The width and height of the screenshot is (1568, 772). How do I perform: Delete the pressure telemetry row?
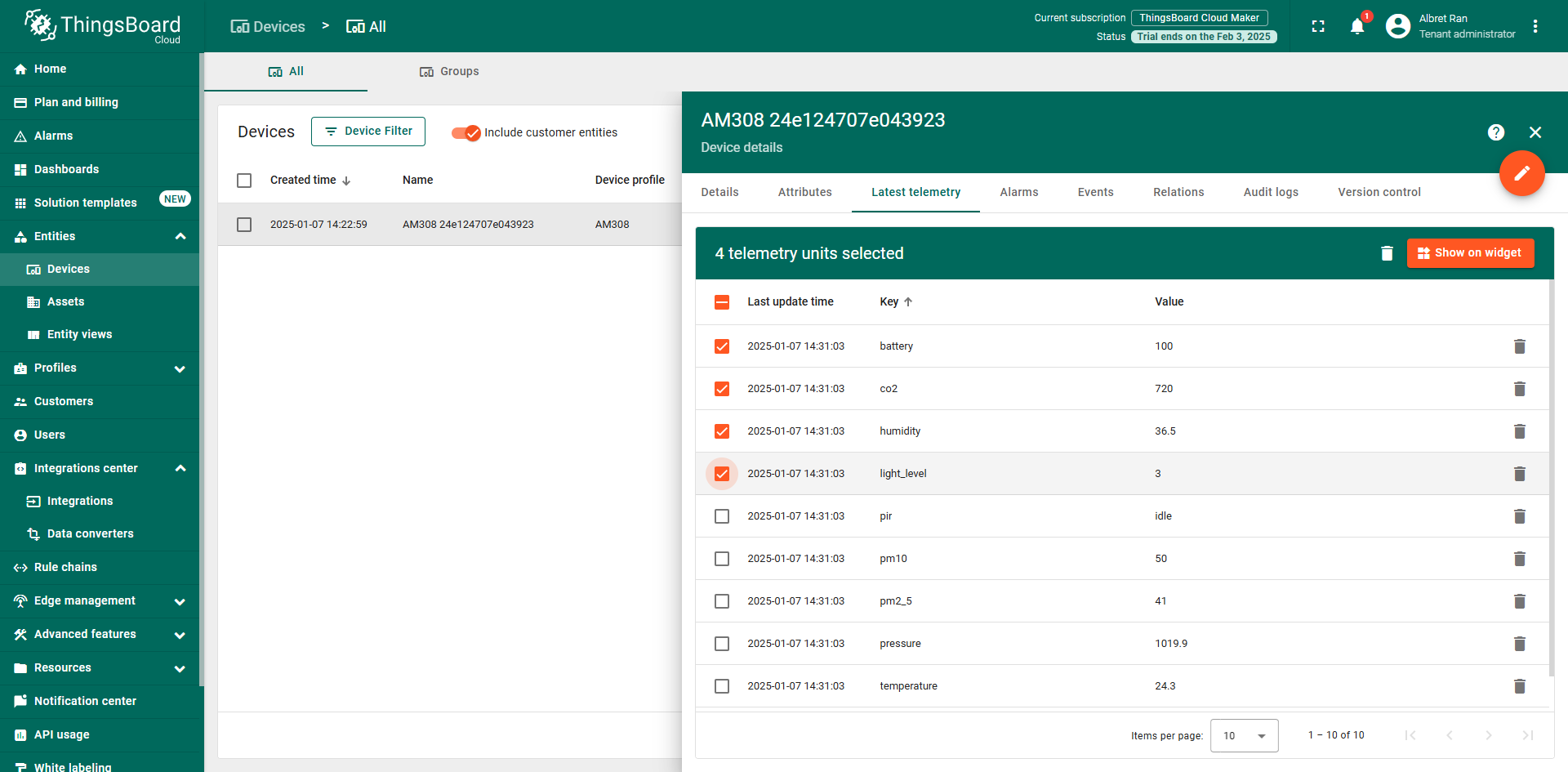[1520, 644]
